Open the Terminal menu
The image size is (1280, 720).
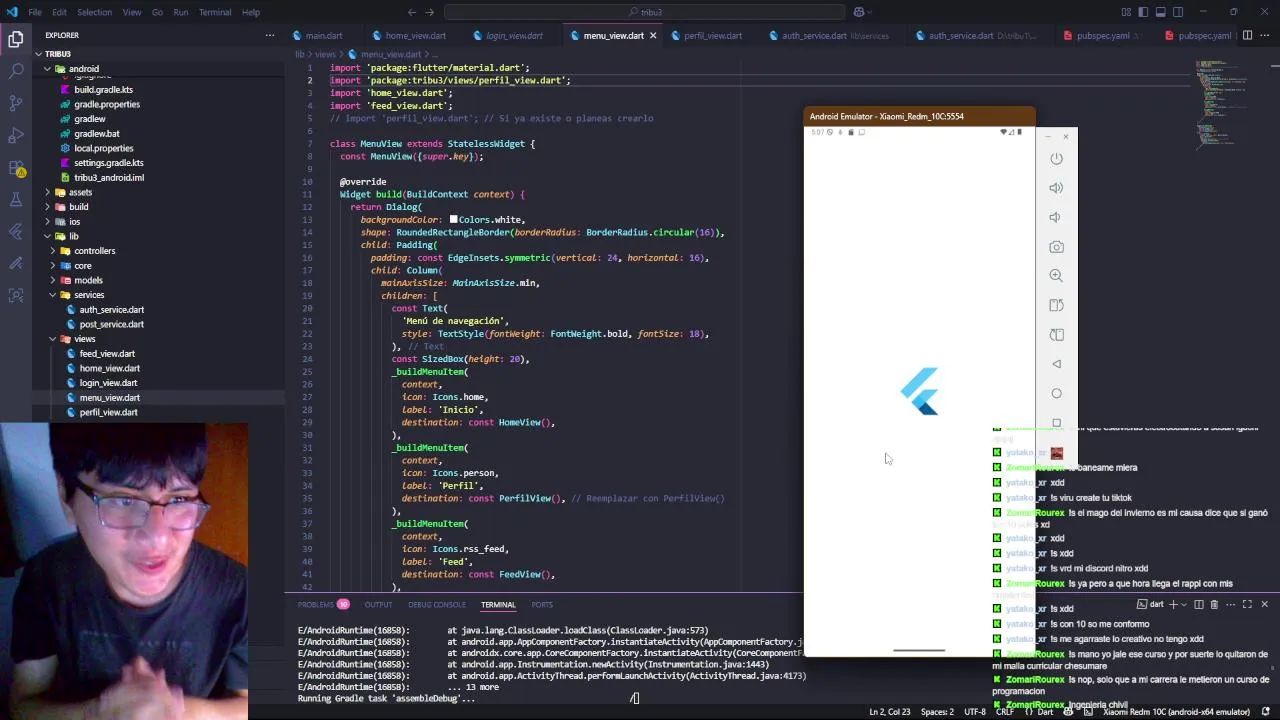tap(215, 12)
